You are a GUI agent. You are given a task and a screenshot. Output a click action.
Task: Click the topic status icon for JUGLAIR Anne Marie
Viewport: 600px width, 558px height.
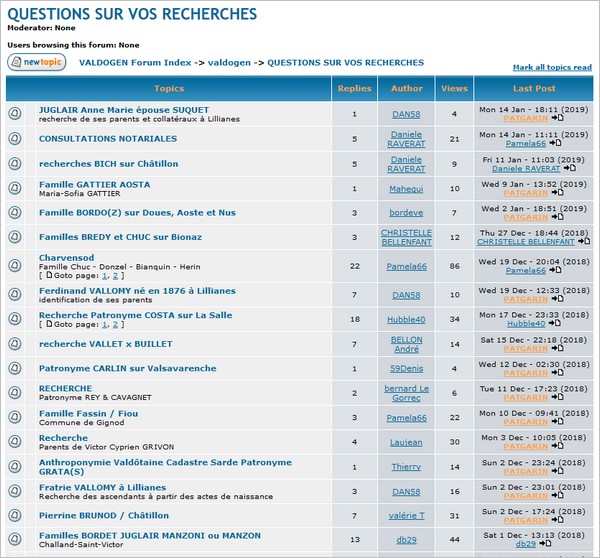pyautogui.click(x=15, y=113)
